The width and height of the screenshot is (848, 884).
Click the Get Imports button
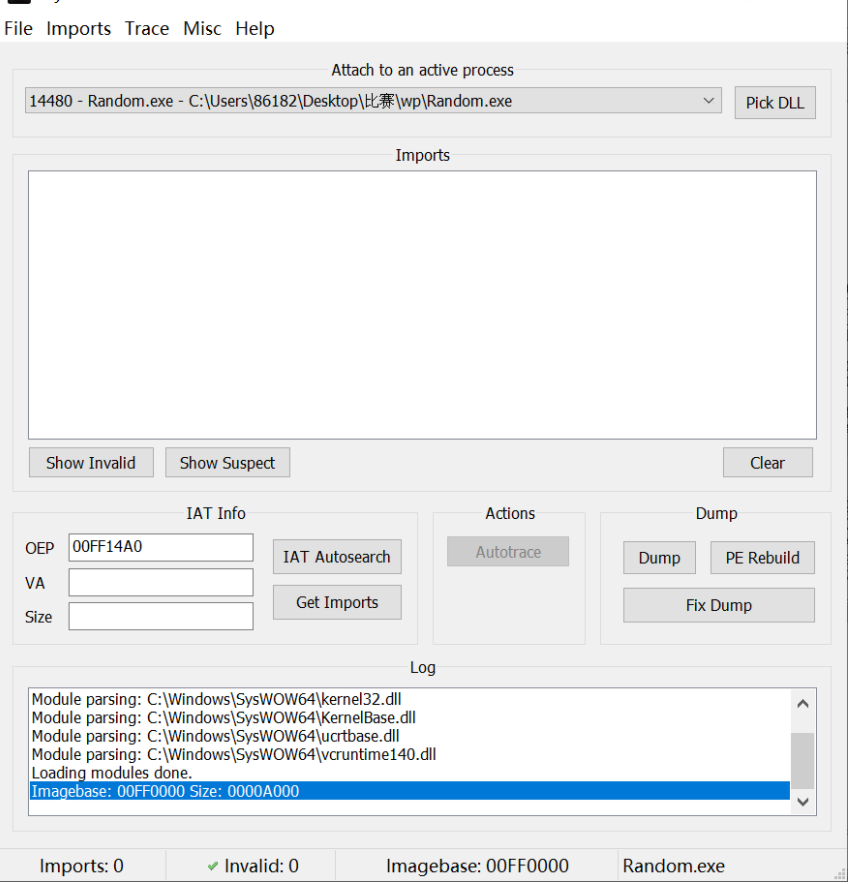click(x=337, y=602)
